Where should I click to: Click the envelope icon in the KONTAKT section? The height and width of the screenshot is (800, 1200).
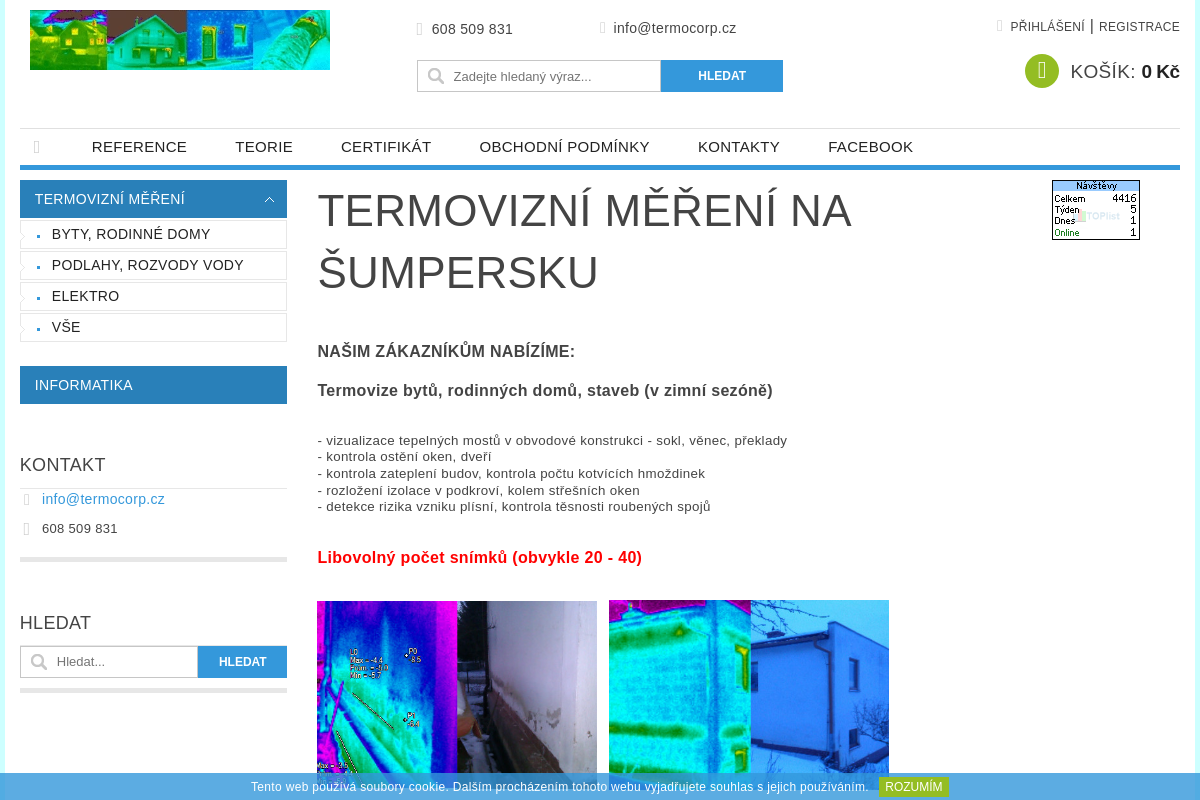25,499
